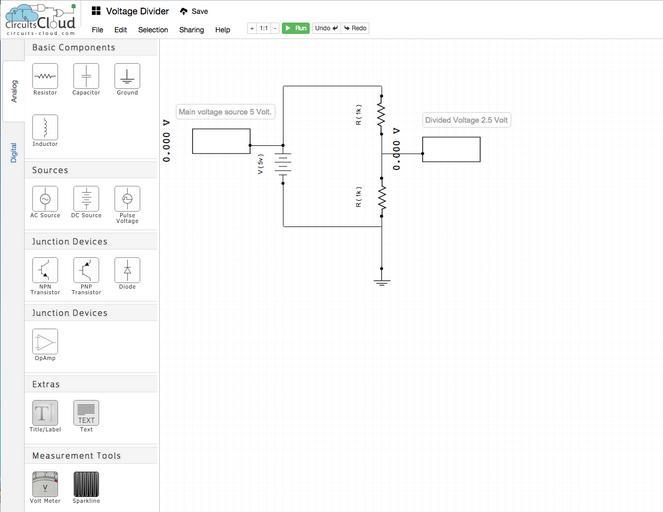Click the Undo button
The image size is (663, 512).
pyautogui.click(x=326, y=28)
